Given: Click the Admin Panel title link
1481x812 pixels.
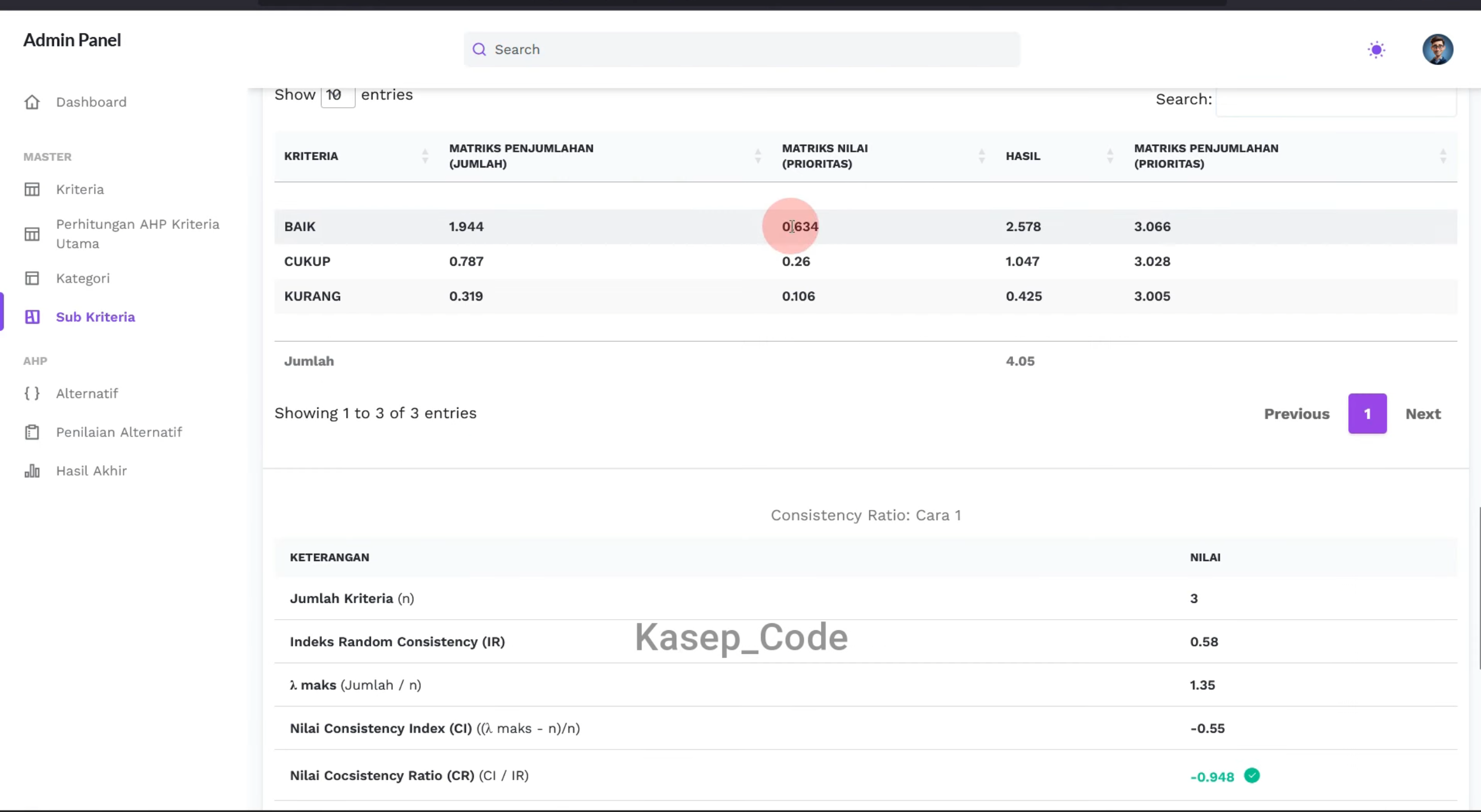Looking at the screenshot, I should [72, 40].
